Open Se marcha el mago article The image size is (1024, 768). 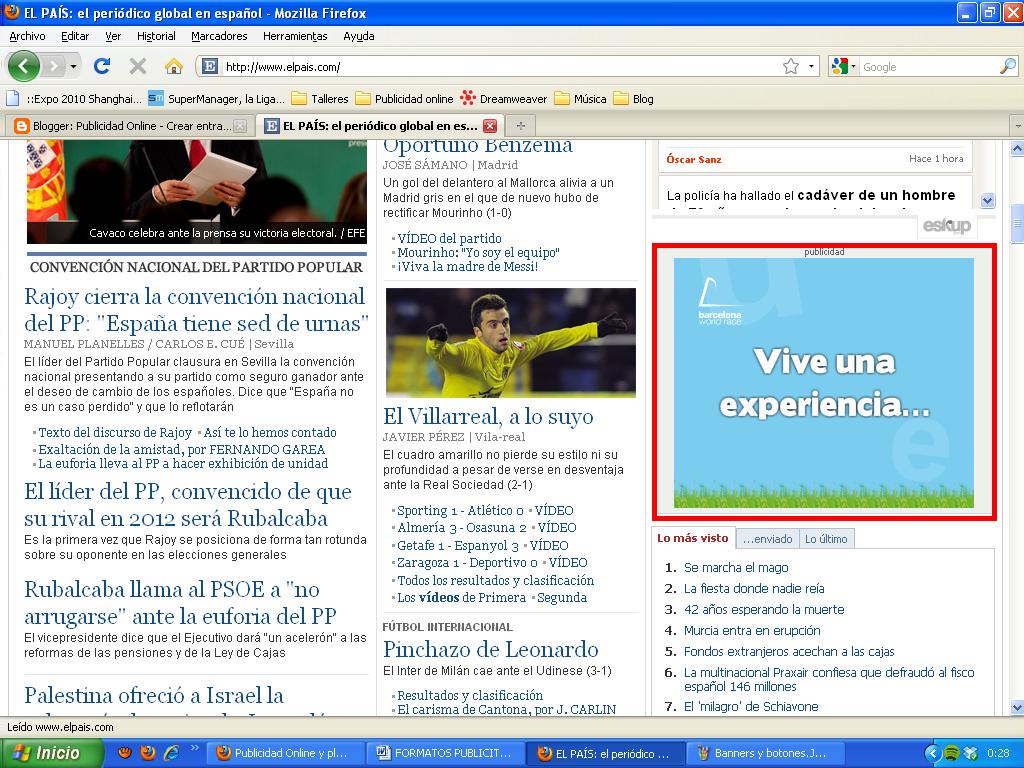736,568
